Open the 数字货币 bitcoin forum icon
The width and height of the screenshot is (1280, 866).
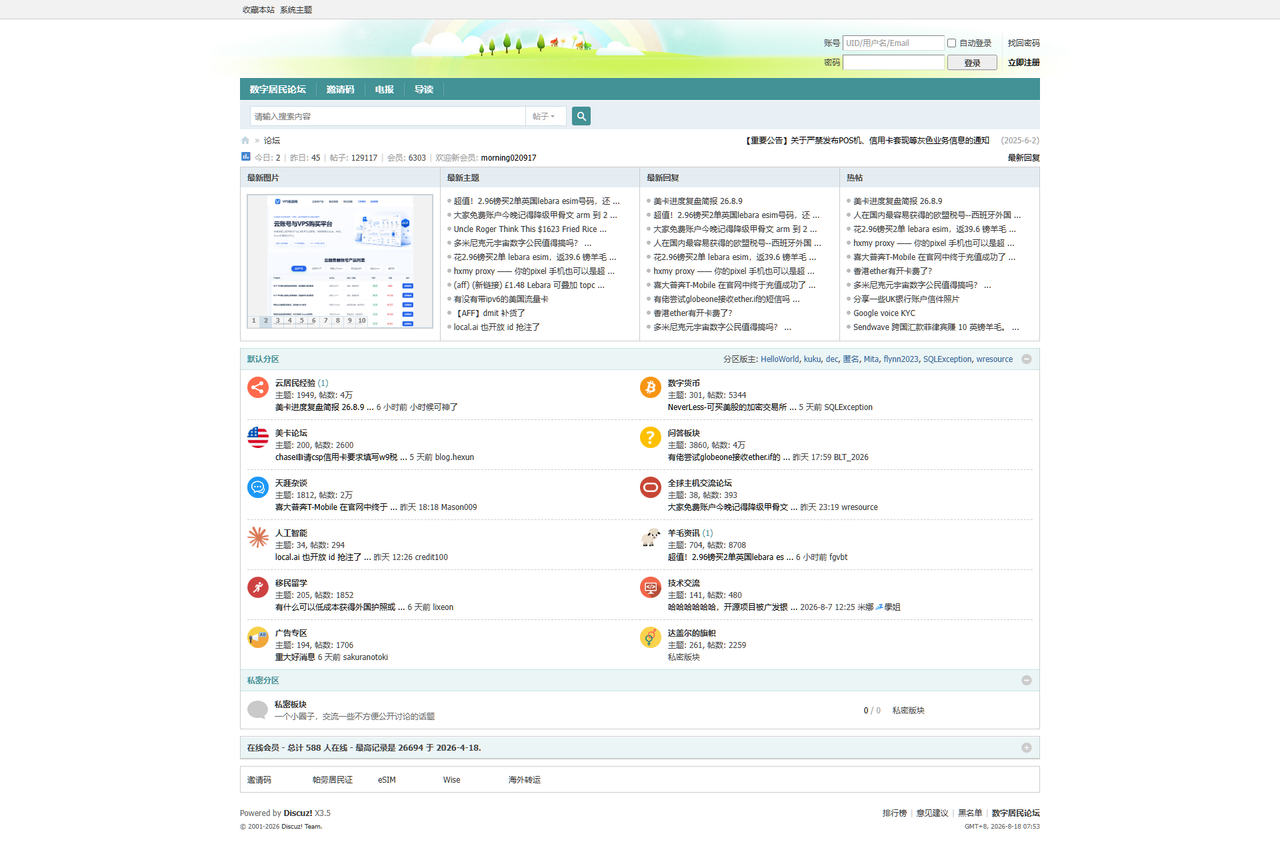[x=651, y=387]
